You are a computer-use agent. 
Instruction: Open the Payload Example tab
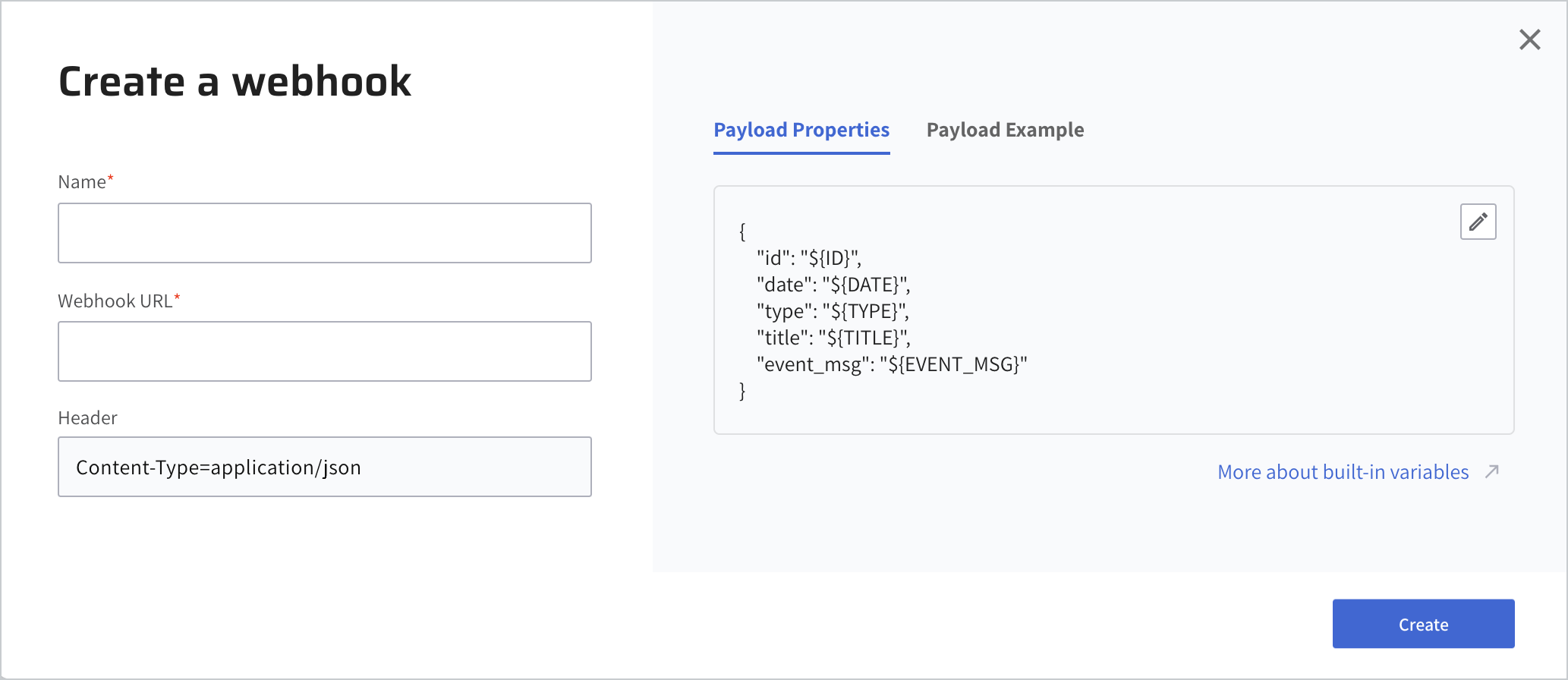tap(1005, 130)
